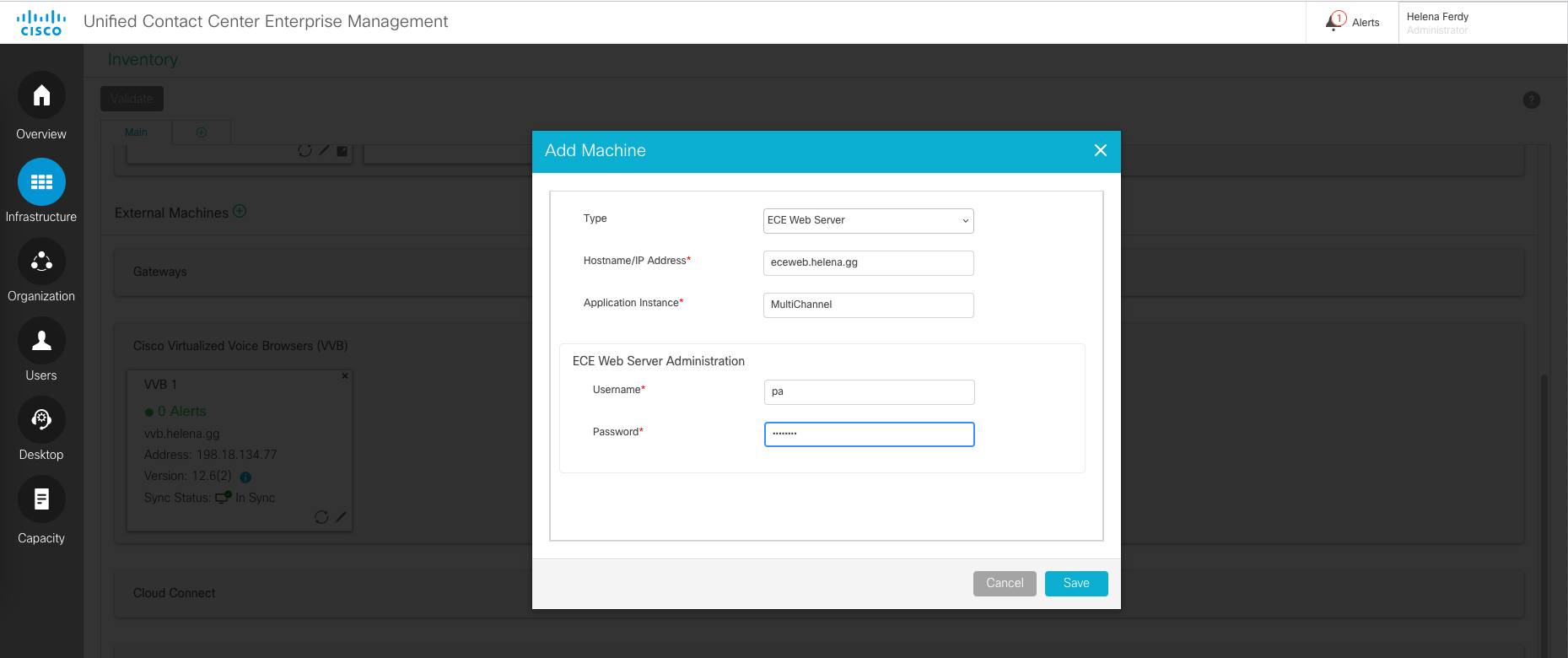This screenshot has height=658, width=1568.
Task: Close the Add Machine dialog
Action: coord(1100,150)
